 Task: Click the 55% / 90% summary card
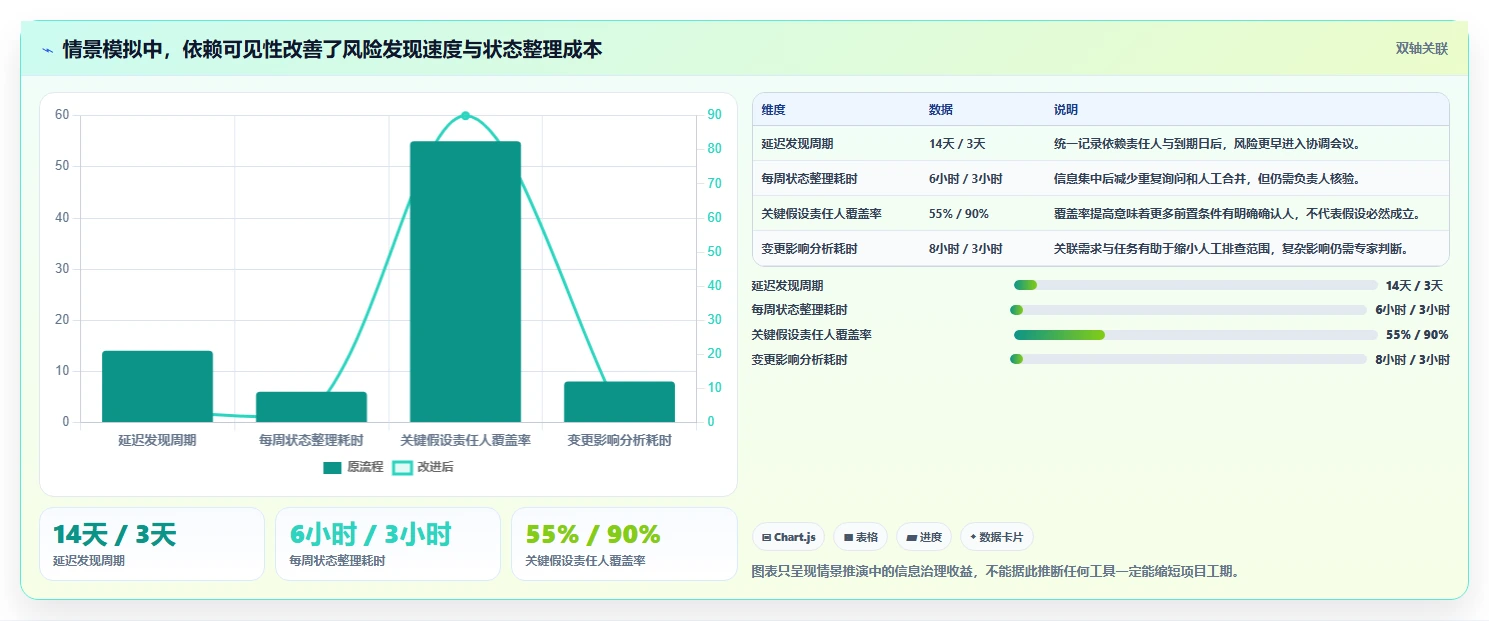[624, 544]
